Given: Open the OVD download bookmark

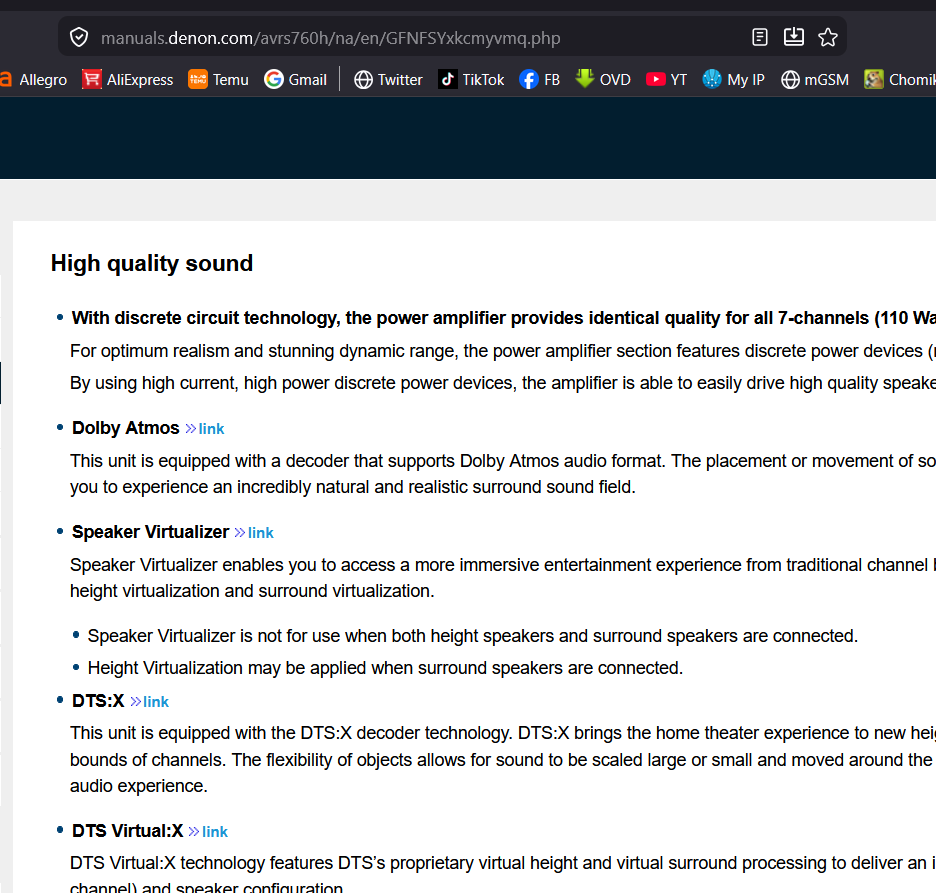Looking at the screenshot, I should point(603,80).
